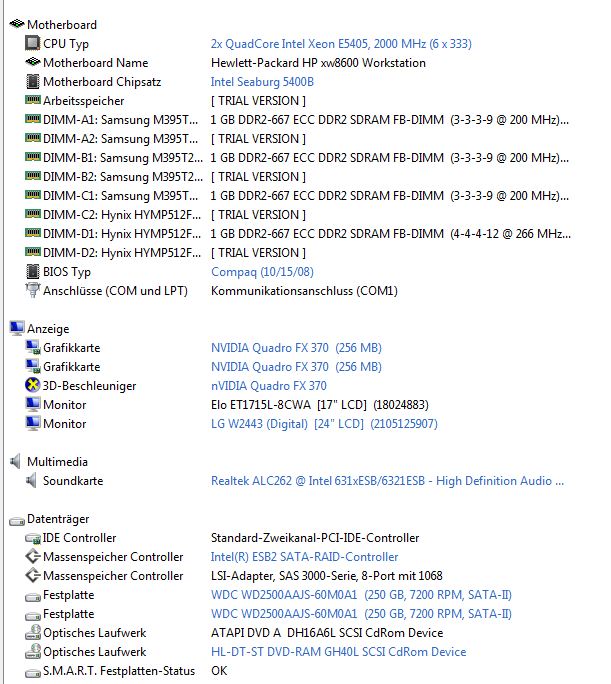The height and width of the screenshot is (684, 611).
Task: Click the 3D-Beschleuniger DirectX icon
Action: (33, 385)
